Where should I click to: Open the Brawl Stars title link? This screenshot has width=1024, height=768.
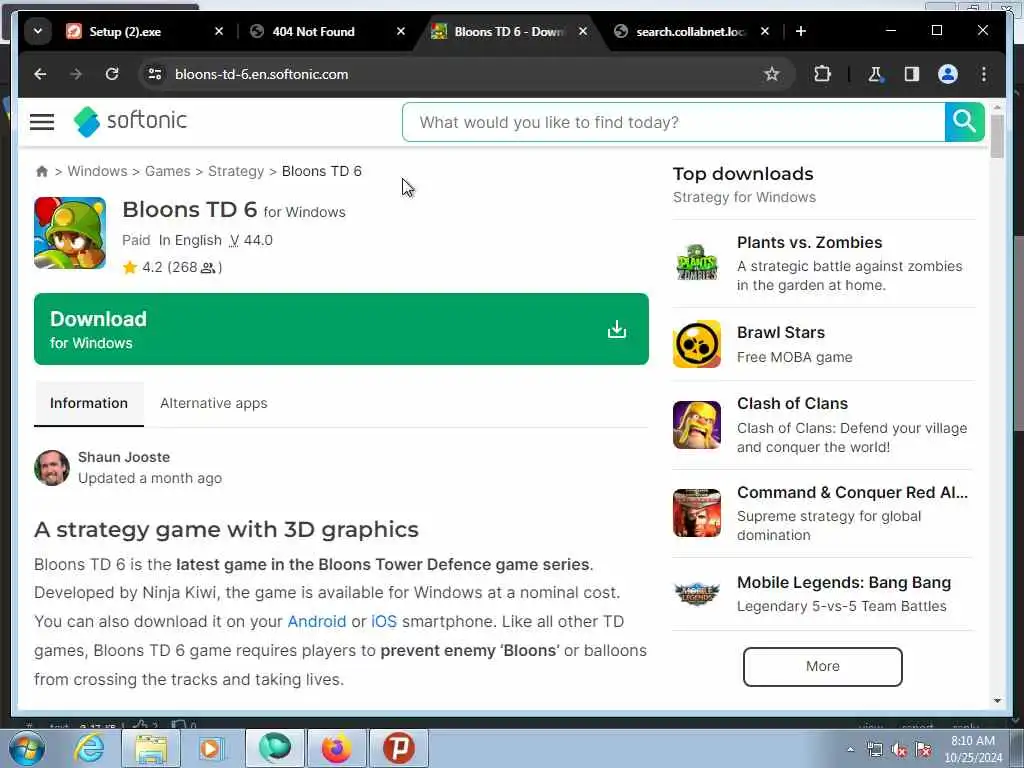pyautogui.click(x=780, y=332)
